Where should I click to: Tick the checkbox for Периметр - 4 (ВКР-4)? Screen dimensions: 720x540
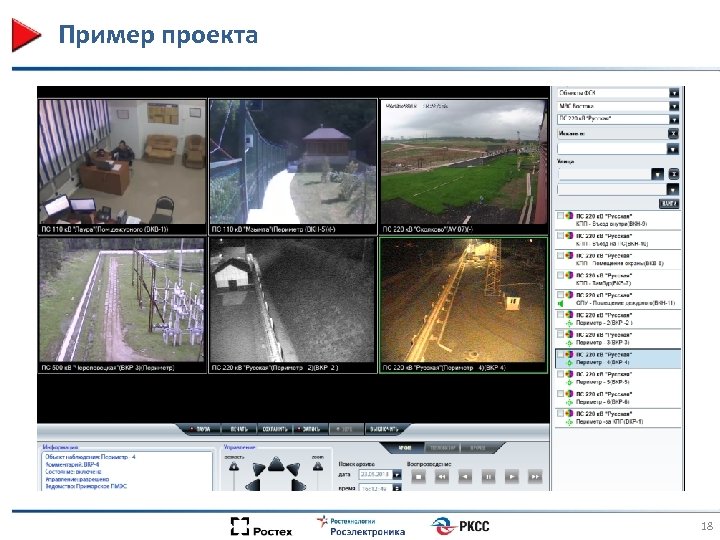[x=560, y=354]
